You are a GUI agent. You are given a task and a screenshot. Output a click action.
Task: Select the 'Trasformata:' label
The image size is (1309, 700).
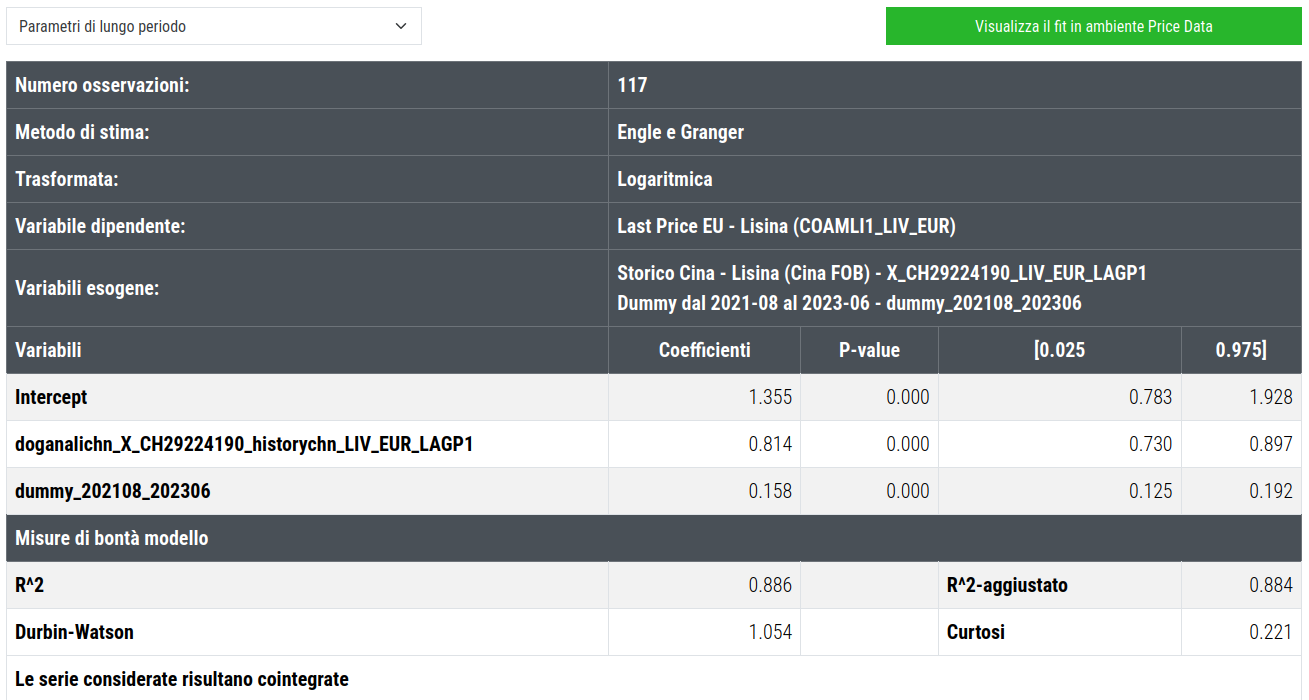pos(67,179)
